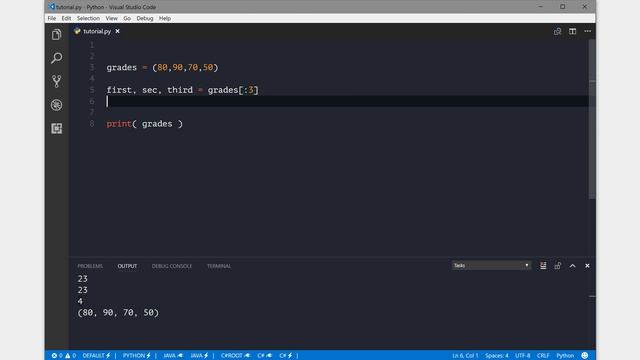Click PYTHON run entry in status bar
This screenshot has width=640, height=360.
coord(137,356)
